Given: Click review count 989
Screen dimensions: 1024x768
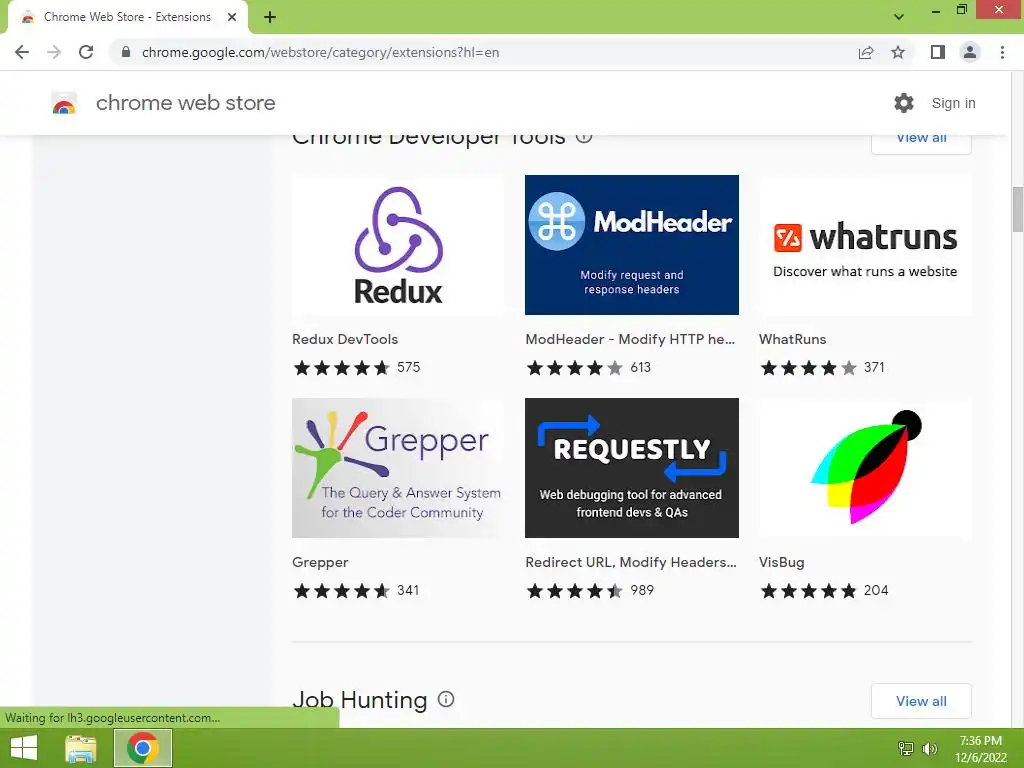Looking at the screenshot, I should [x=642, y=590].
